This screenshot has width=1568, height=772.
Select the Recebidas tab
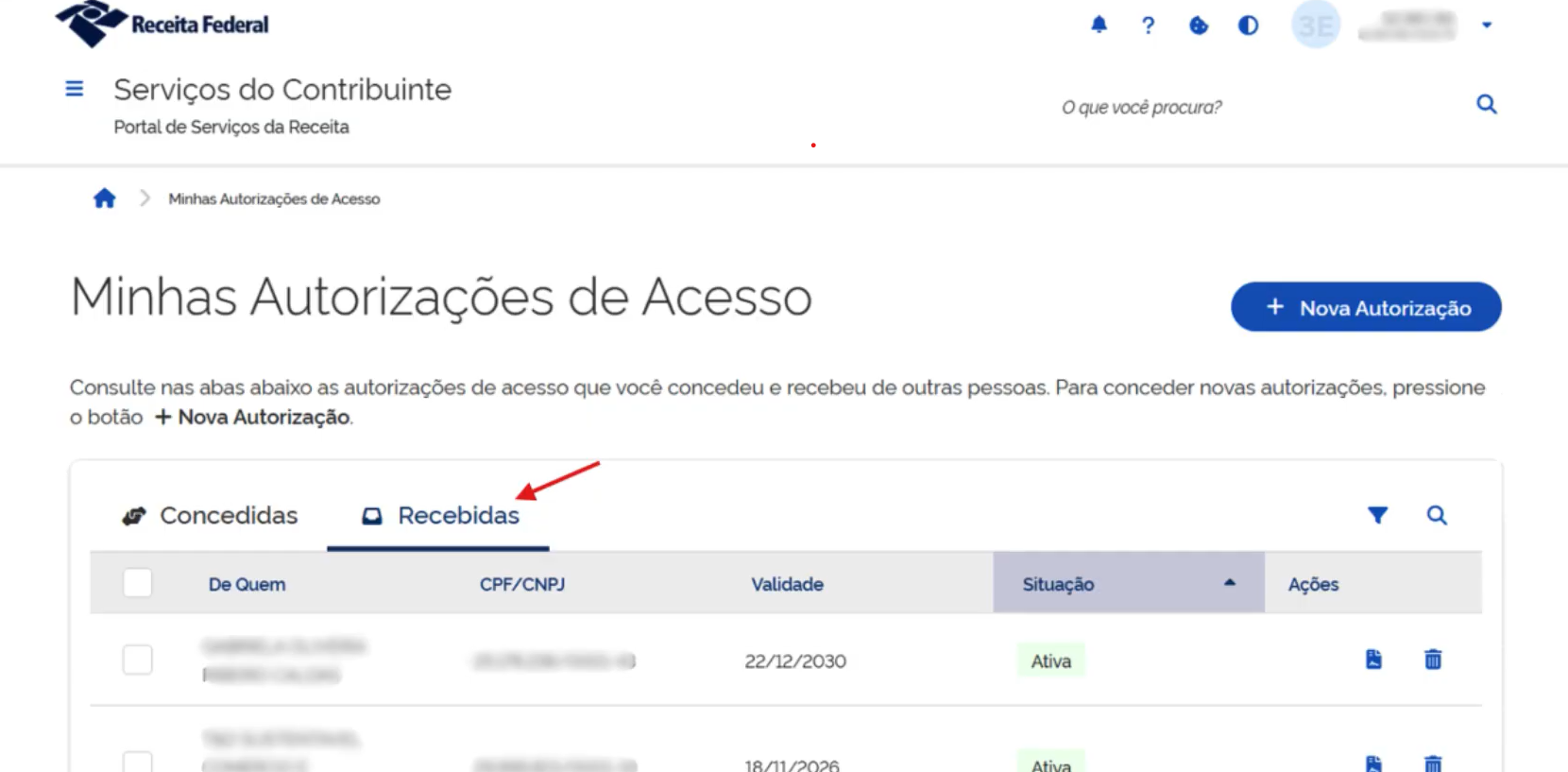[440, 516]
